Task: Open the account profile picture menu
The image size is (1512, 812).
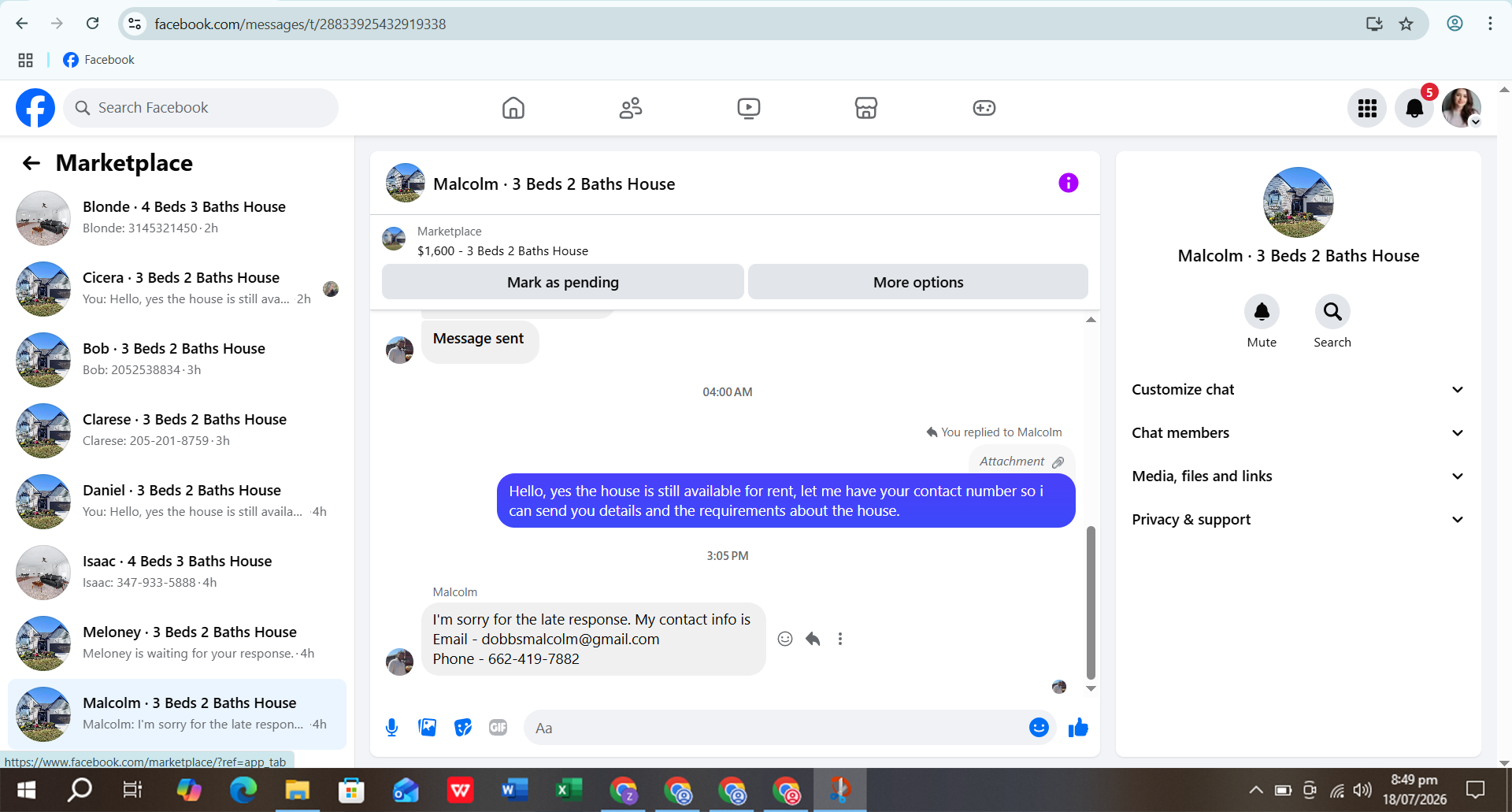Action: point(1462,108)
